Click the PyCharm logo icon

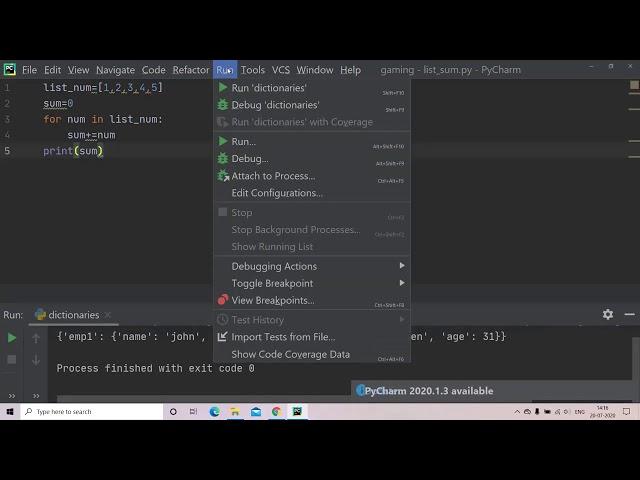(x=9, y=69)
